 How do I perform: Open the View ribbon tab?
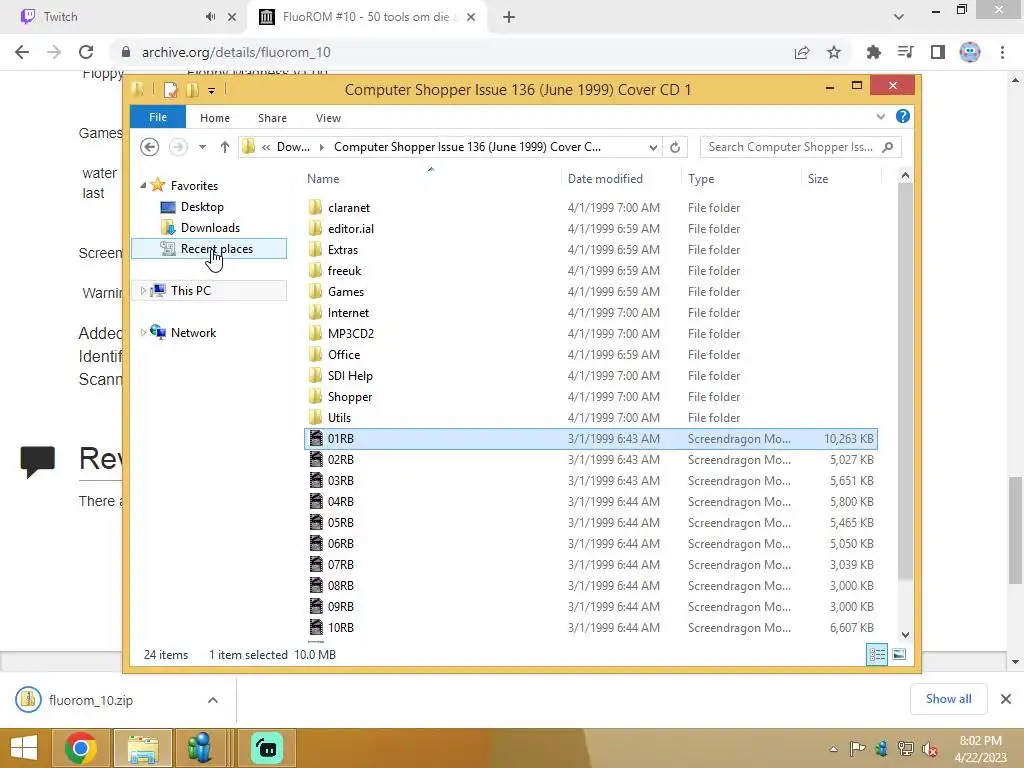(328, 118)
